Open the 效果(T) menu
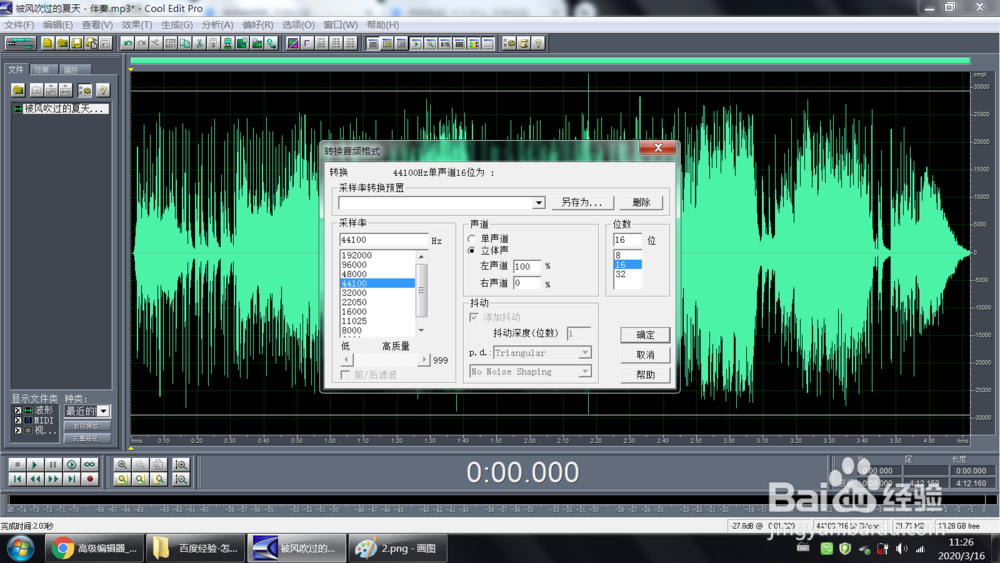The image size is (1000, 563). (137, 25)
